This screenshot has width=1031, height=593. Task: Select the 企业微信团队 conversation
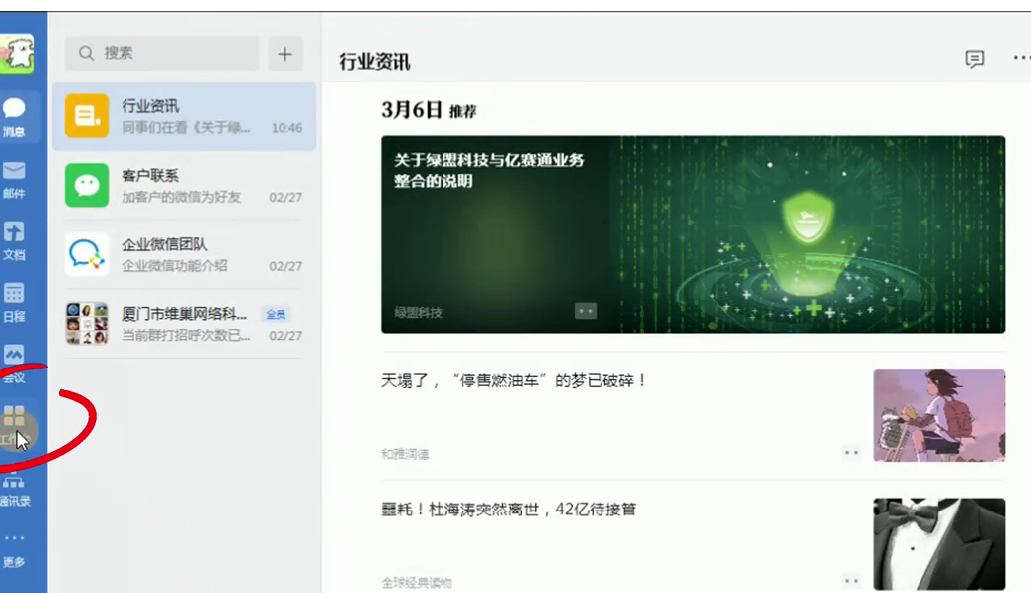click(184, 254)
